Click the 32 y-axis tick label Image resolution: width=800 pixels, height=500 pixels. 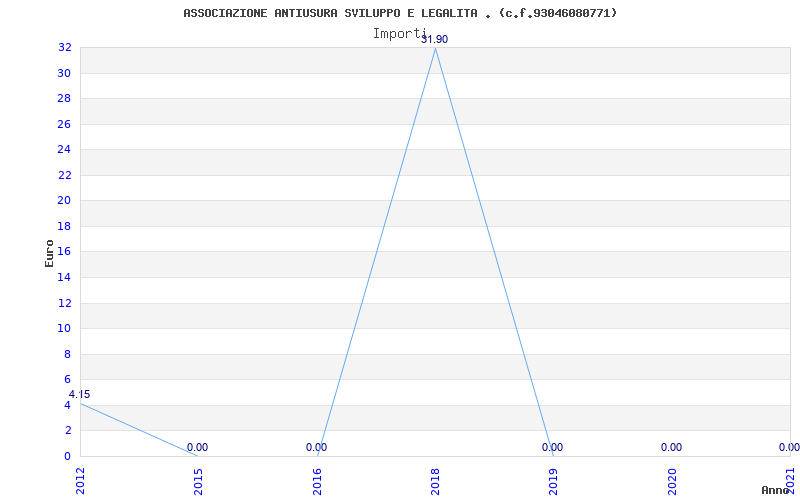coord(64,47)
